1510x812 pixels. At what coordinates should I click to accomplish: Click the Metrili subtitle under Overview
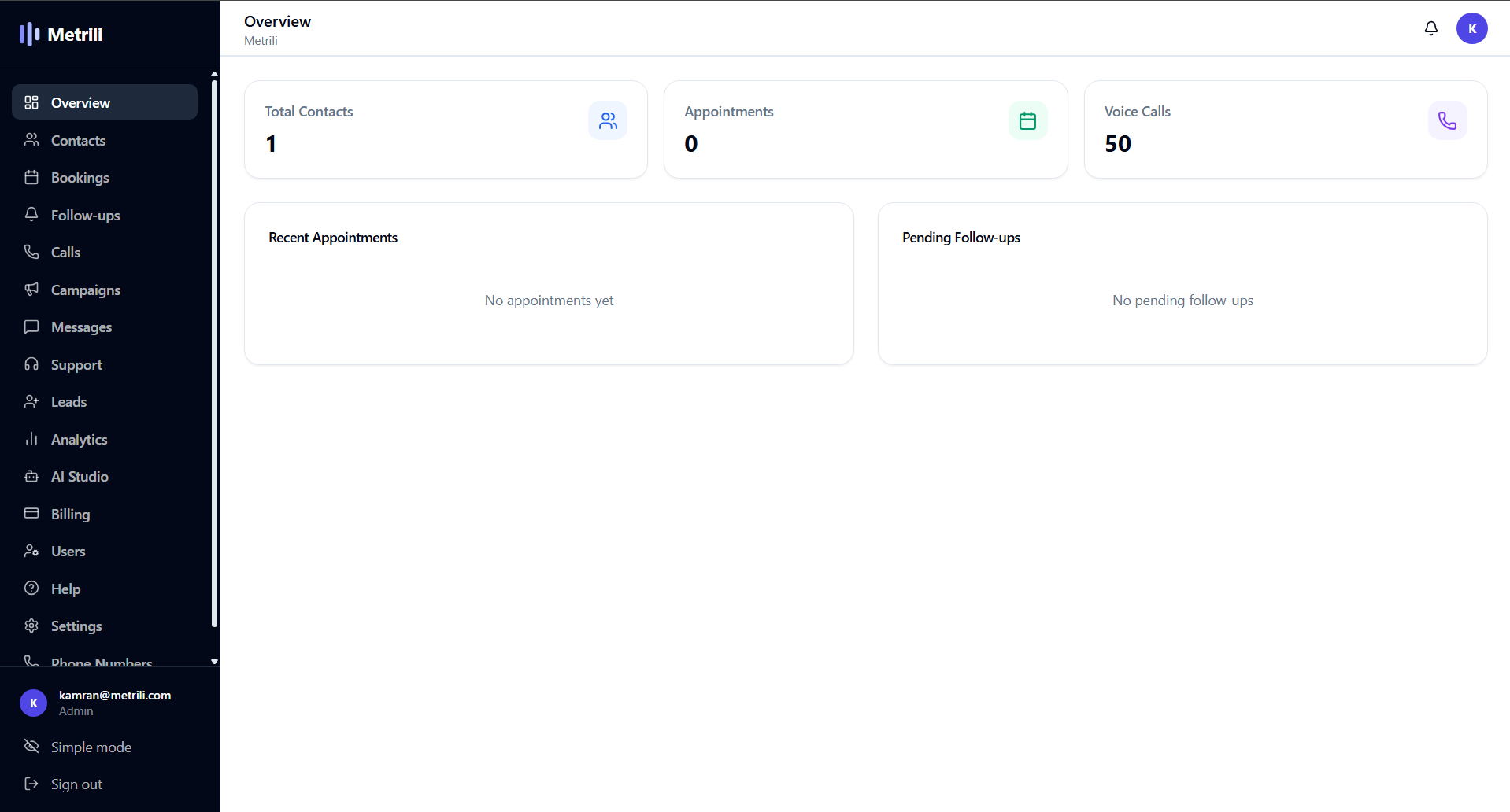pyautogui.click(x=261, y=40)
